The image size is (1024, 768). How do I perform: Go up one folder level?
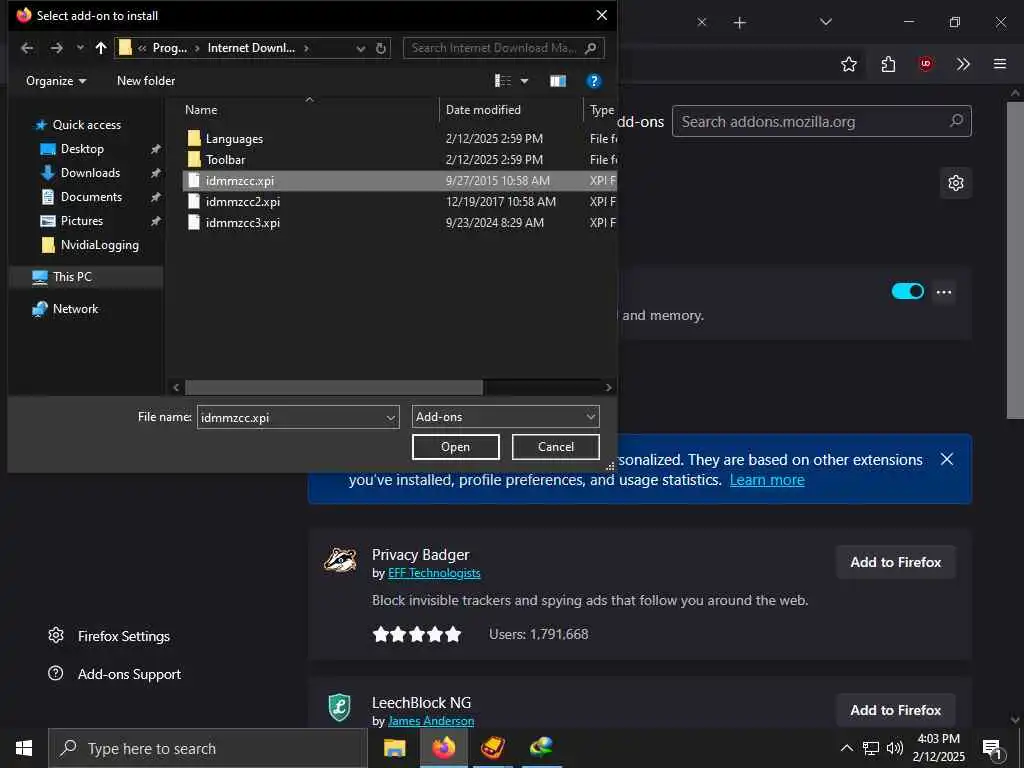tap(101, 48)
